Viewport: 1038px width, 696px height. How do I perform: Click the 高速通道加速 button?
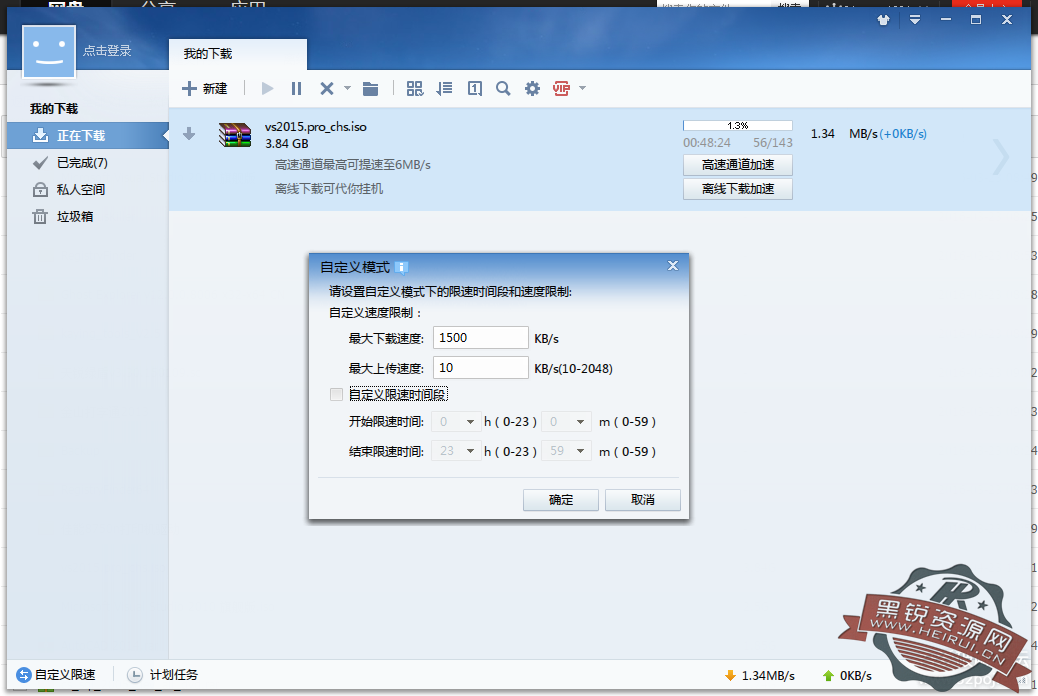click(x=737, y=165)
